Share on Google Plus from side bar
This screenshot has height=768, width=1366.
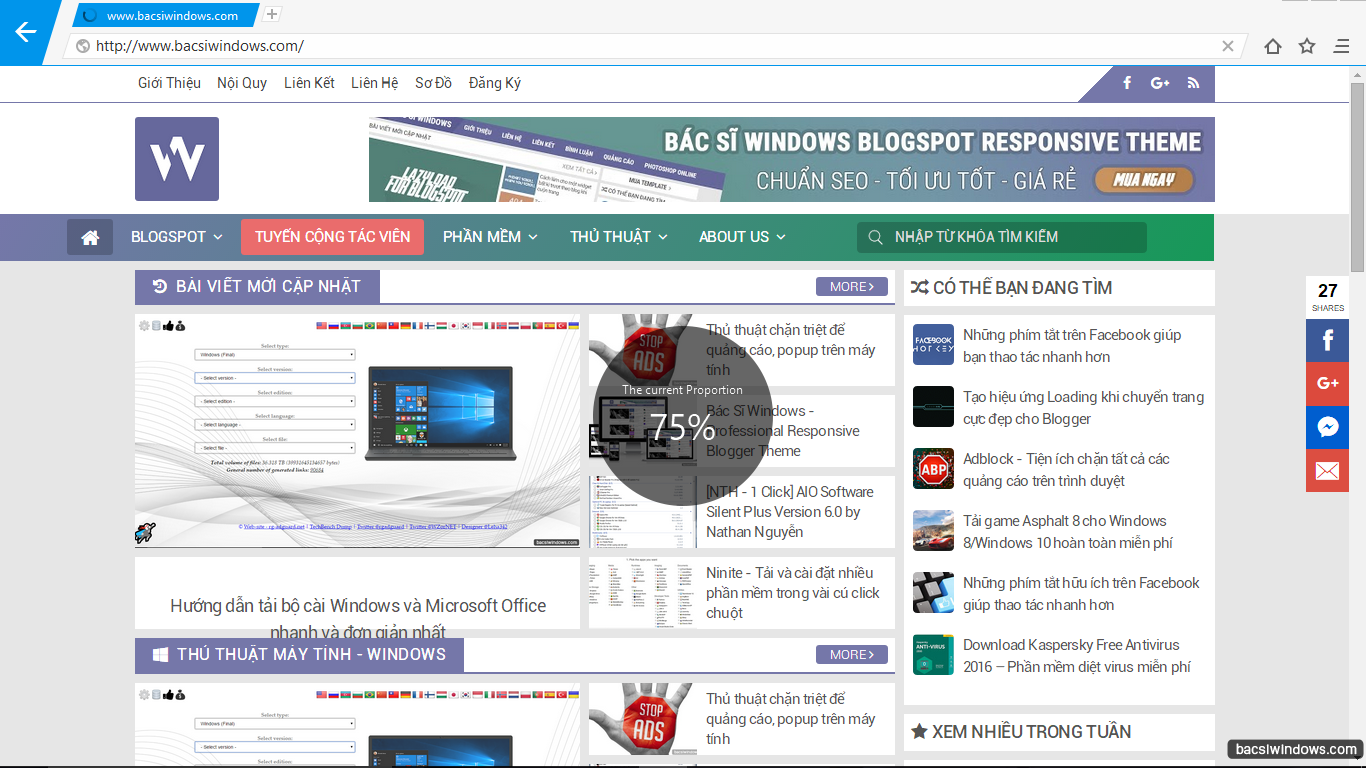tap(1327, 384)
